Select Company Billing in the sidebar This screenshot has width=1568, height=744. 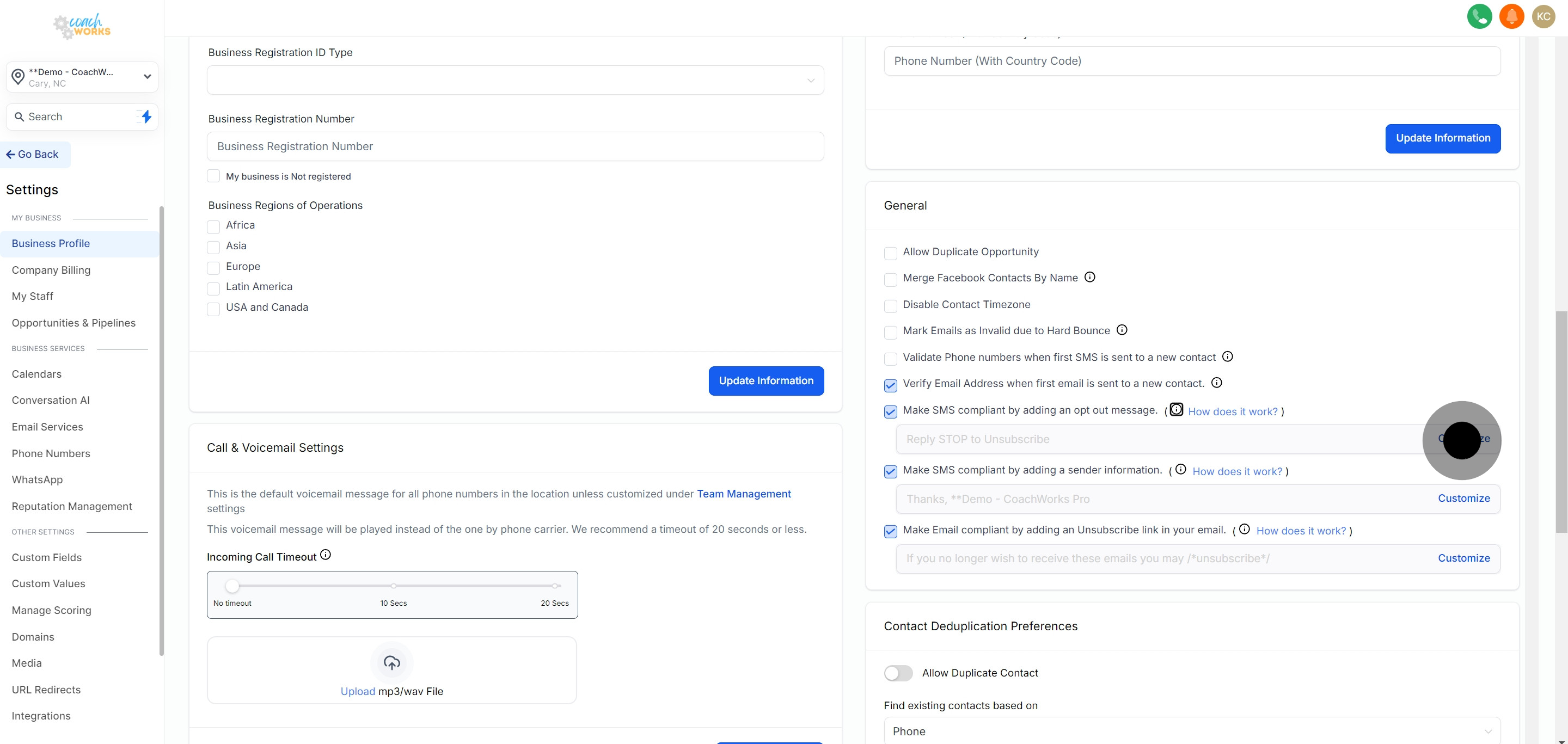coord(51,270)
